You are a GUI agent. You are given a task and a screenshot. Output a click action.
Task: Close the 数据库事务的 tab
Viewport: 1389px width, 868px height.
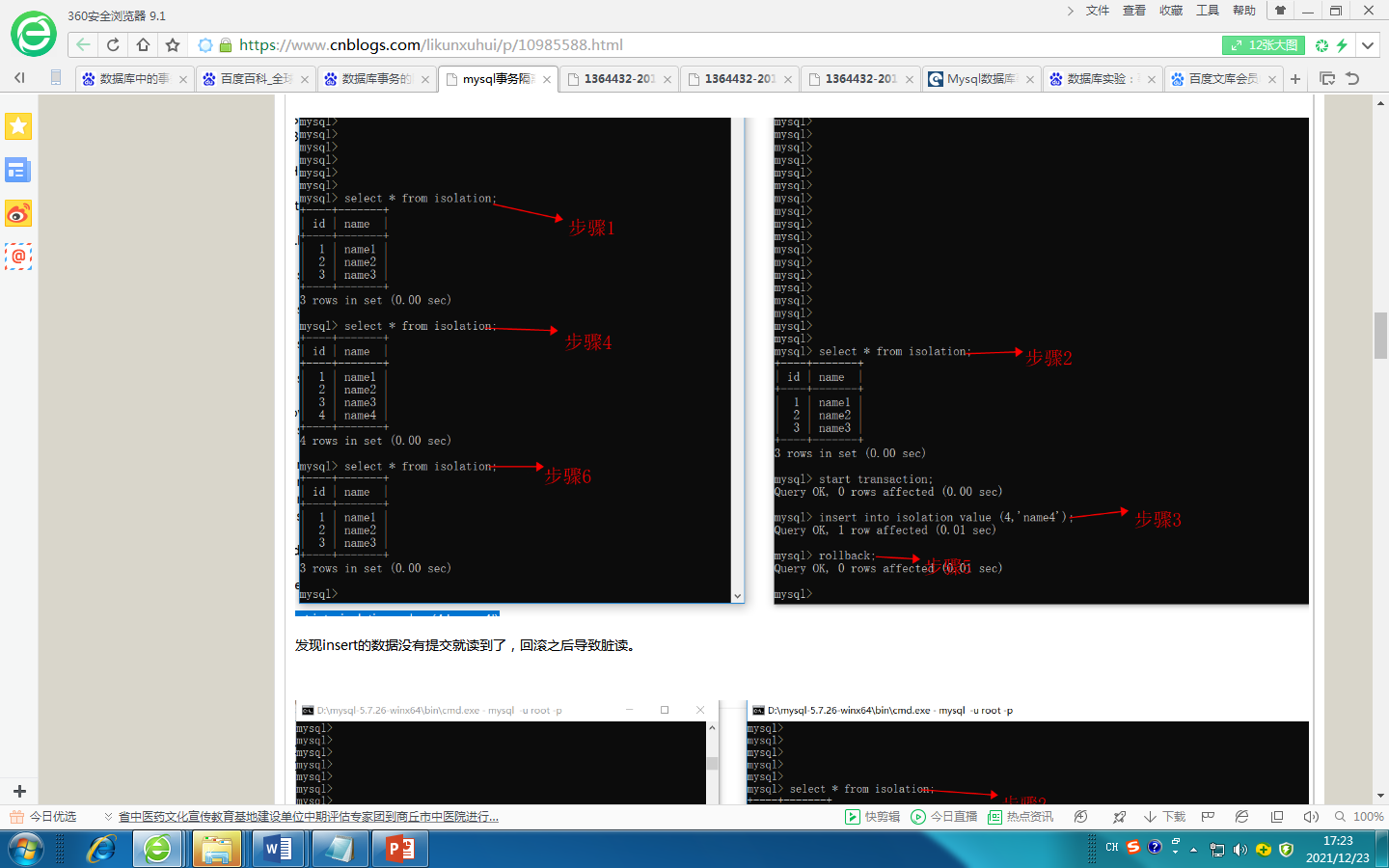click(x=425, y=79)
